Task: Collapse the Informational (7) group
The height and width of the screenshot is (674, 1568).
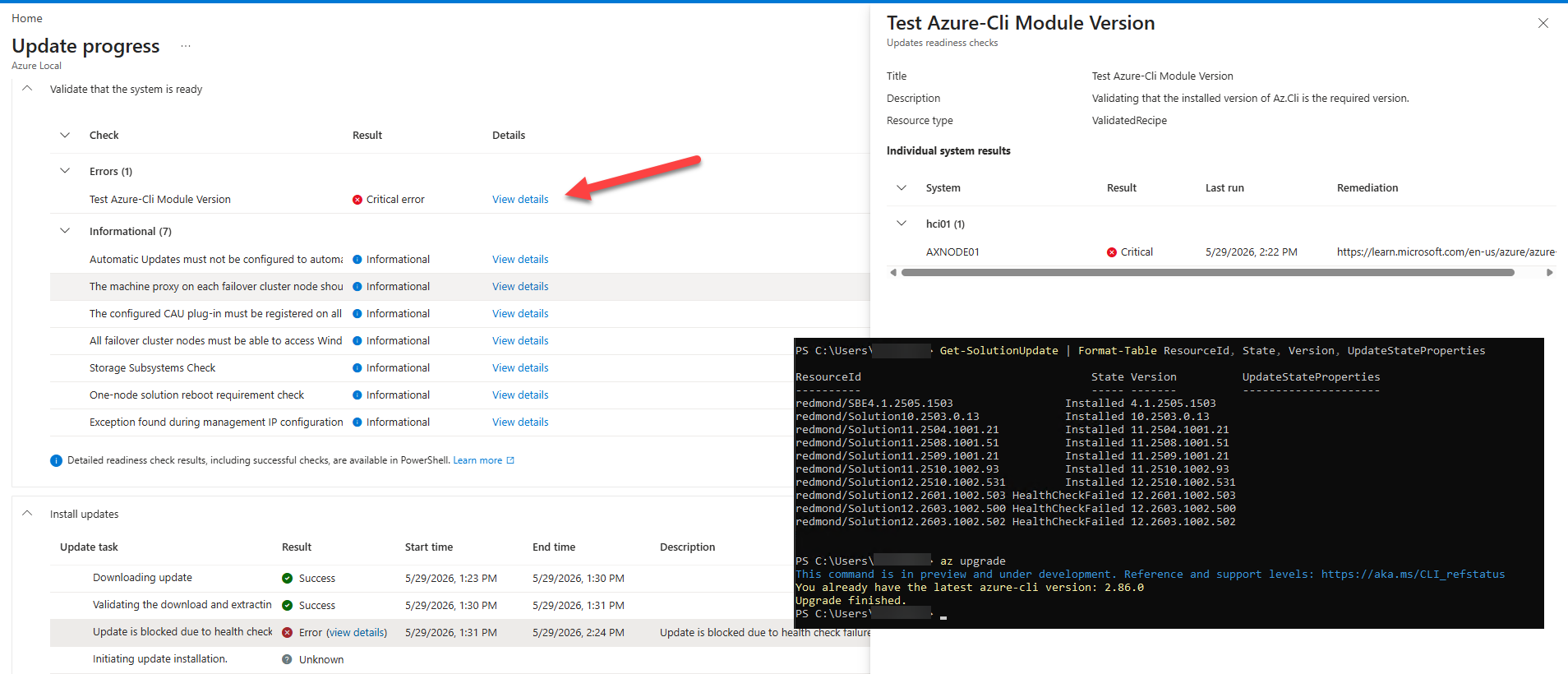Action: [x=65, y=231]
